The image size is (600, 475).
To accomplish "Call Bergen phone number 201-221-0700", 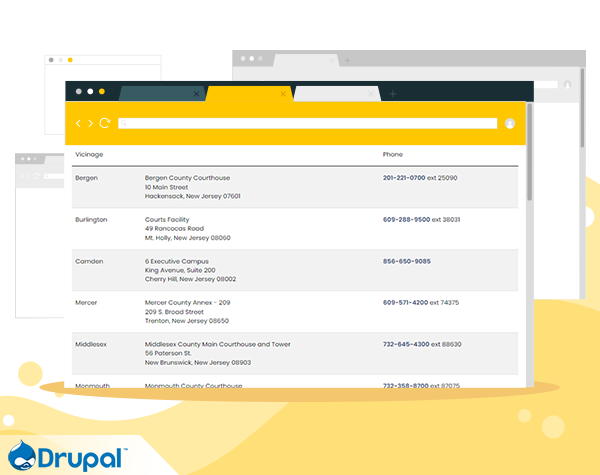I will [x=404, y=177].
